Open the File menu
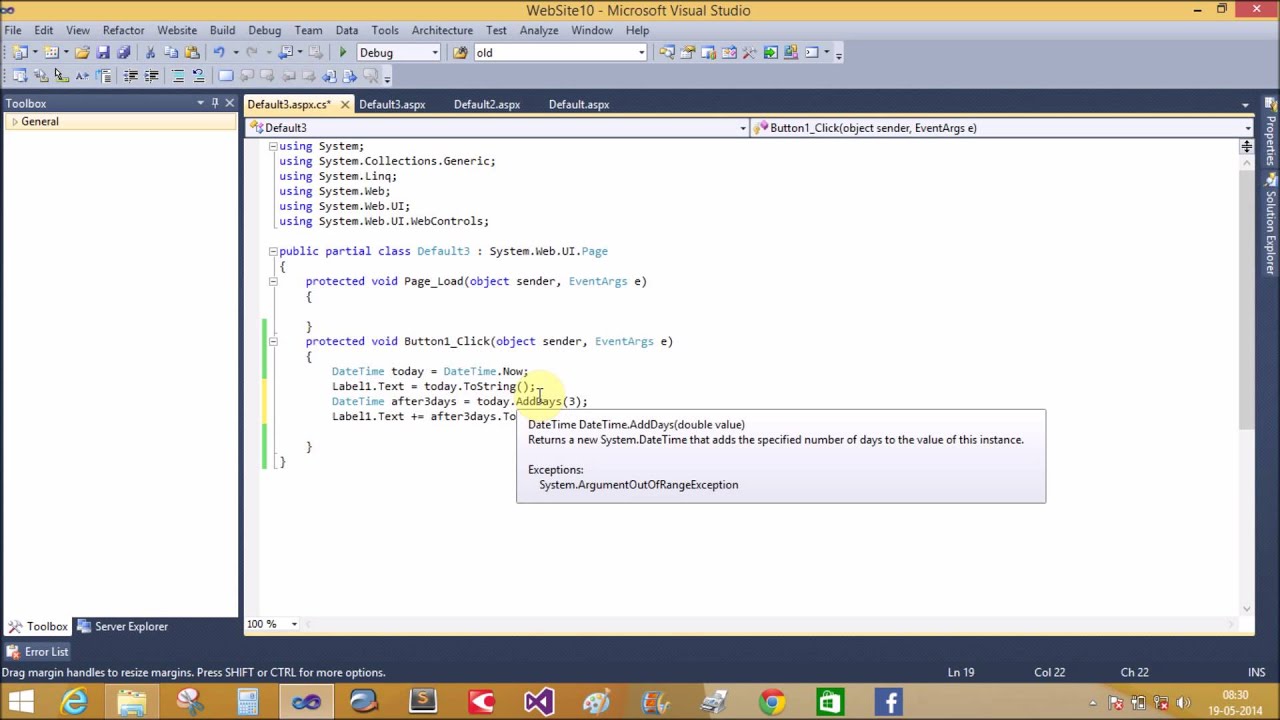Screen dimensions: 1280x720 (13, 30)
